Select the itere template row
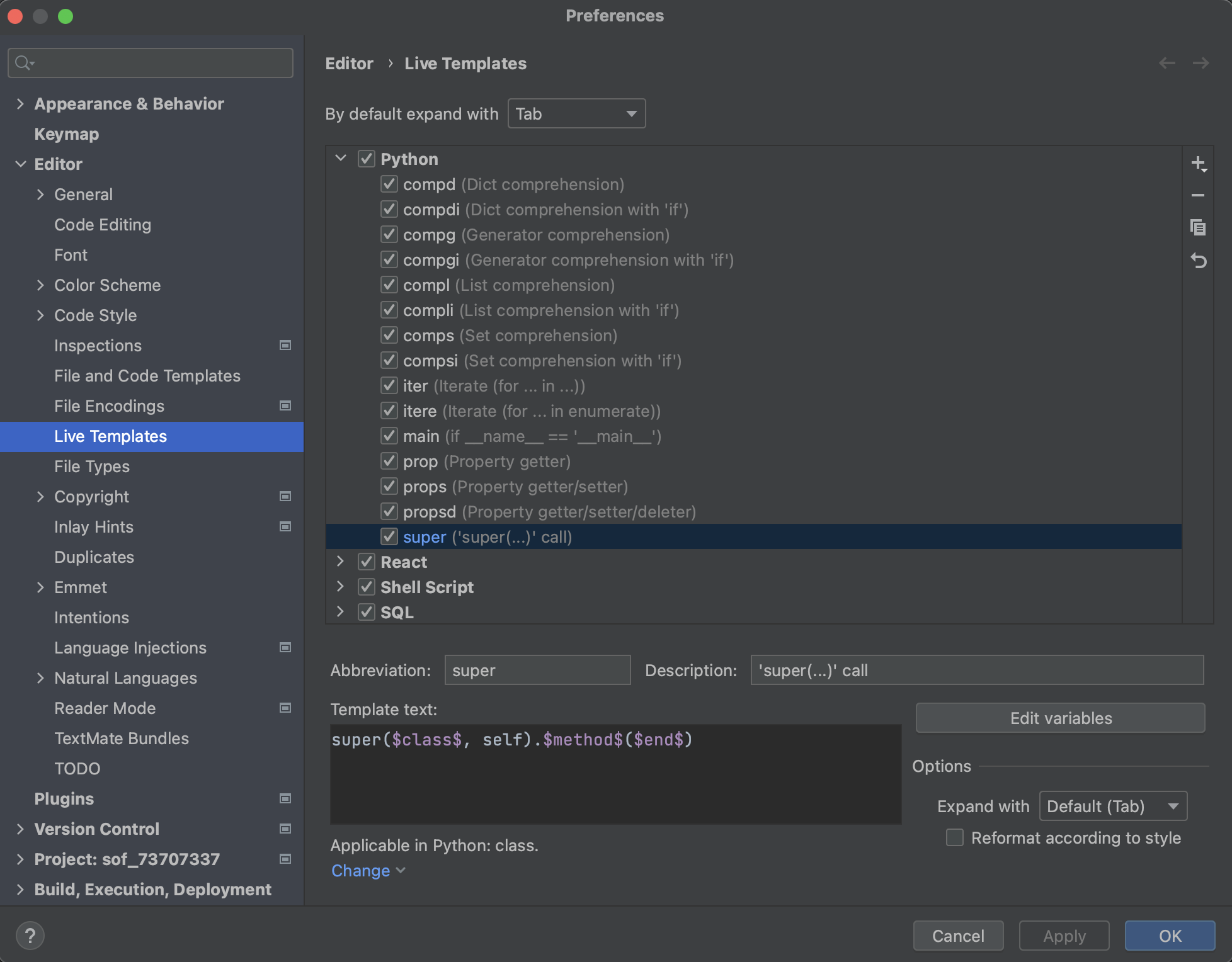Viewport: 1232px width, 962px height. pyautogui.click(x=753, y=410)
